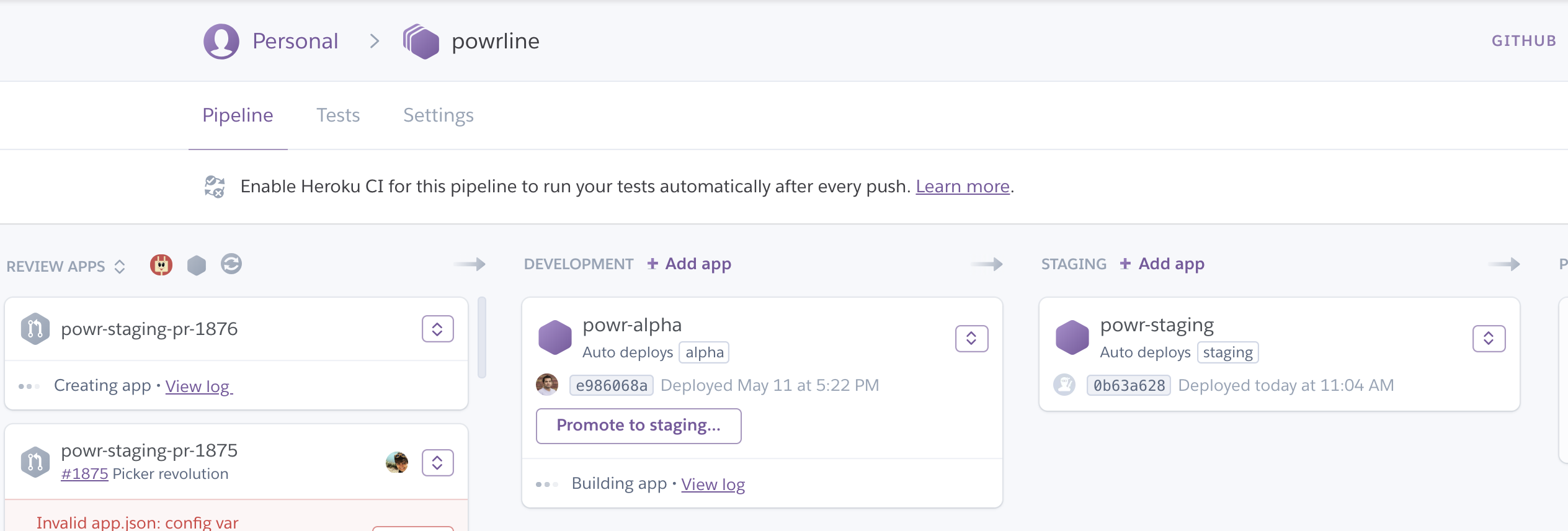The image size is (1568, 531).
Task: Click the hexagon app icon beside Review Apps
Action: click(x=197, y=264)
